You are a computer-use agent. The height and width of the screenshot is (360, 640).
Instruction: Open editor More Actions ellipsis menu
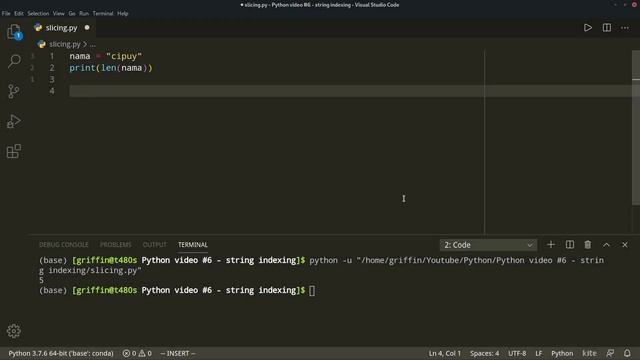pyautogui.click(x=625, y=28)
